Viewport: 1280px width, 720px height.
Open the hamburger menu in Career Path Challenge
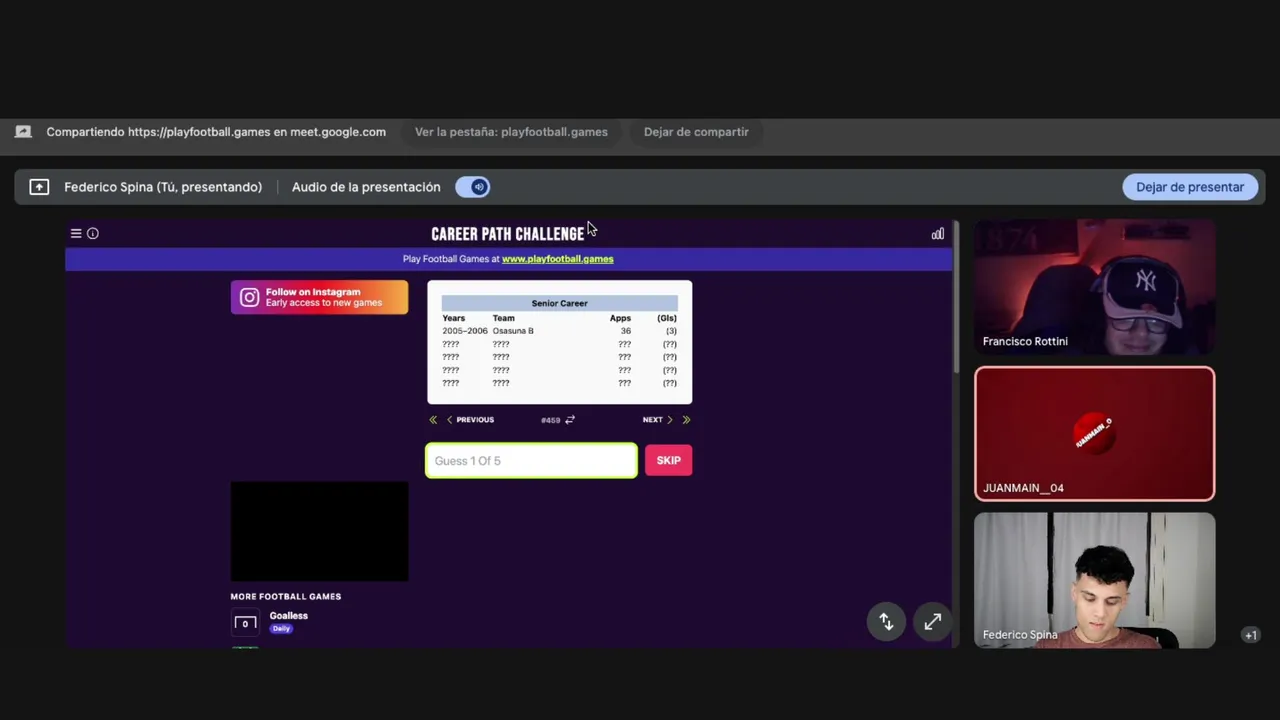[76, 233]
